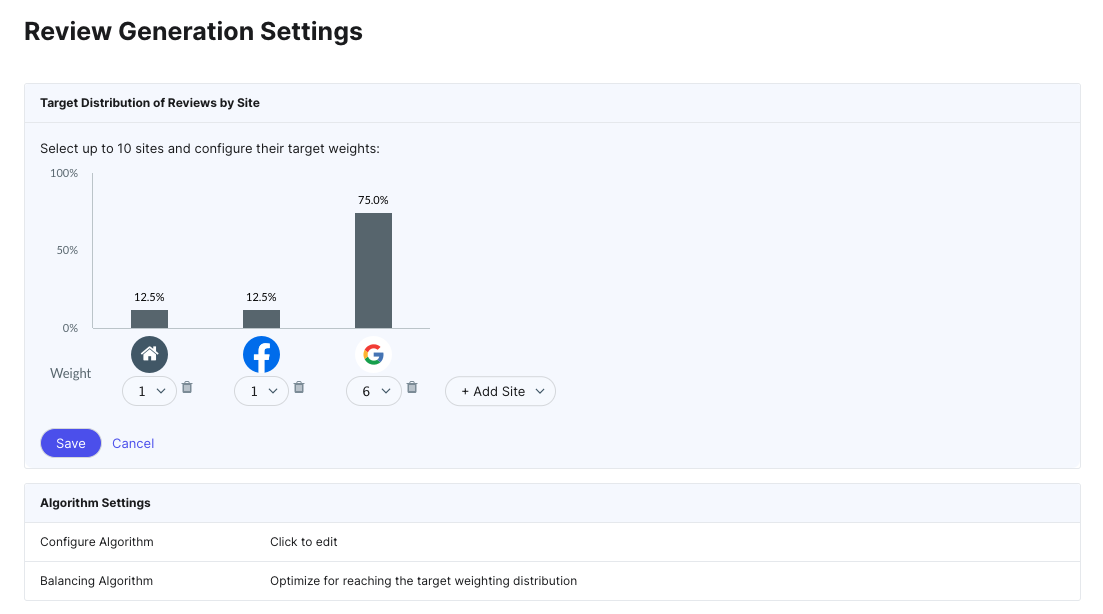Expand the Add Site dropdown
1103x614 pixels.
(x=500, y=391)
